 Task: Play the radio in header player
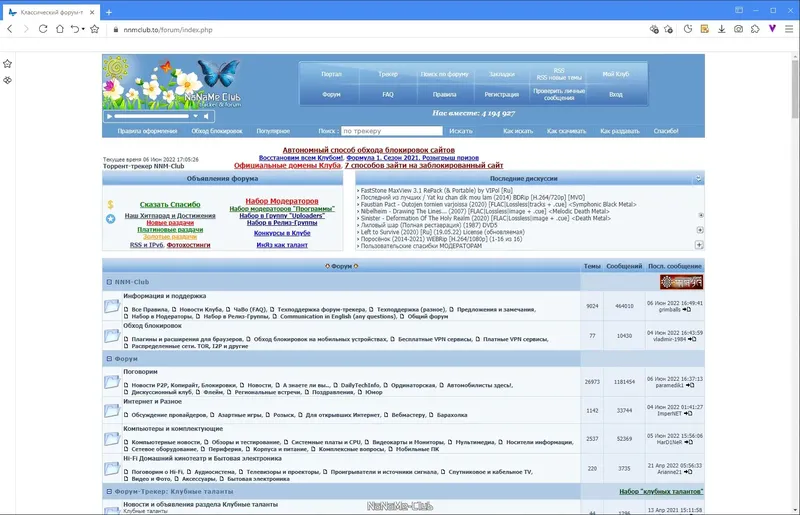tap(109, 116)
